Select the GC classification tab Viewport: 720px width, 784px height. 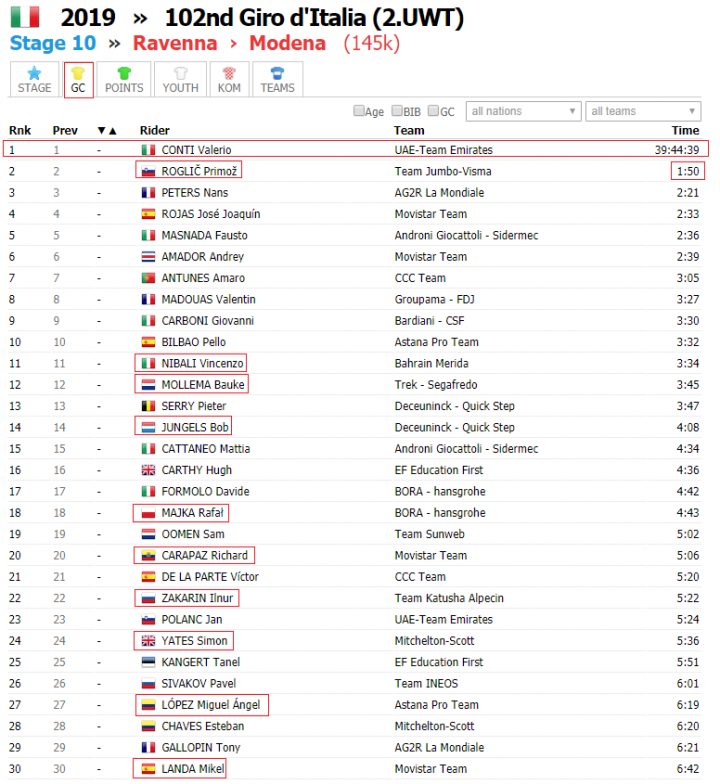(x=78, y=80)
